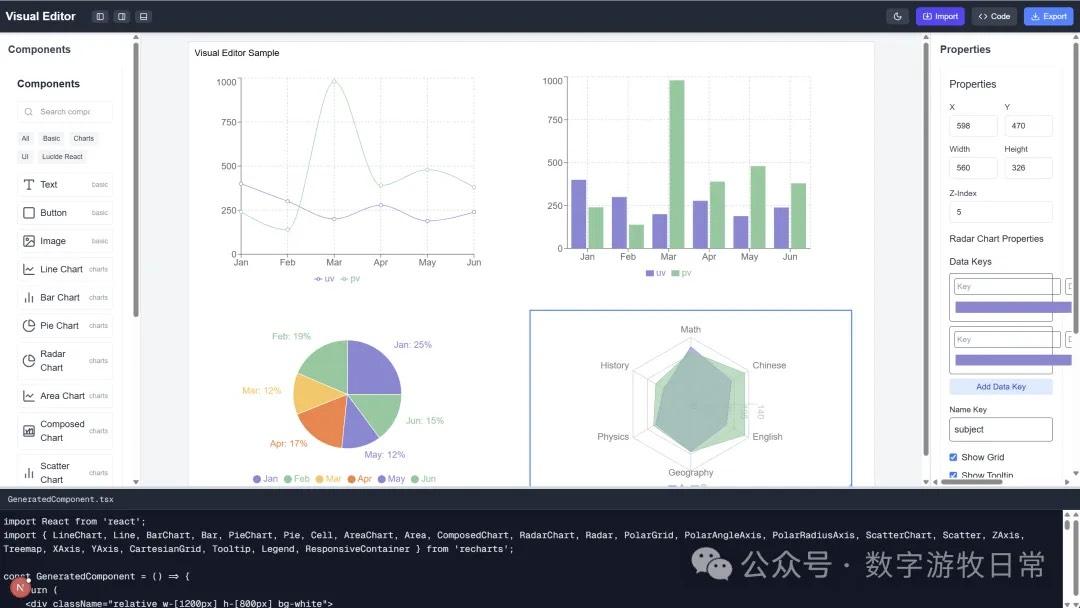Pick the Image component icon
1080x608 pixels.
point(29,241)
